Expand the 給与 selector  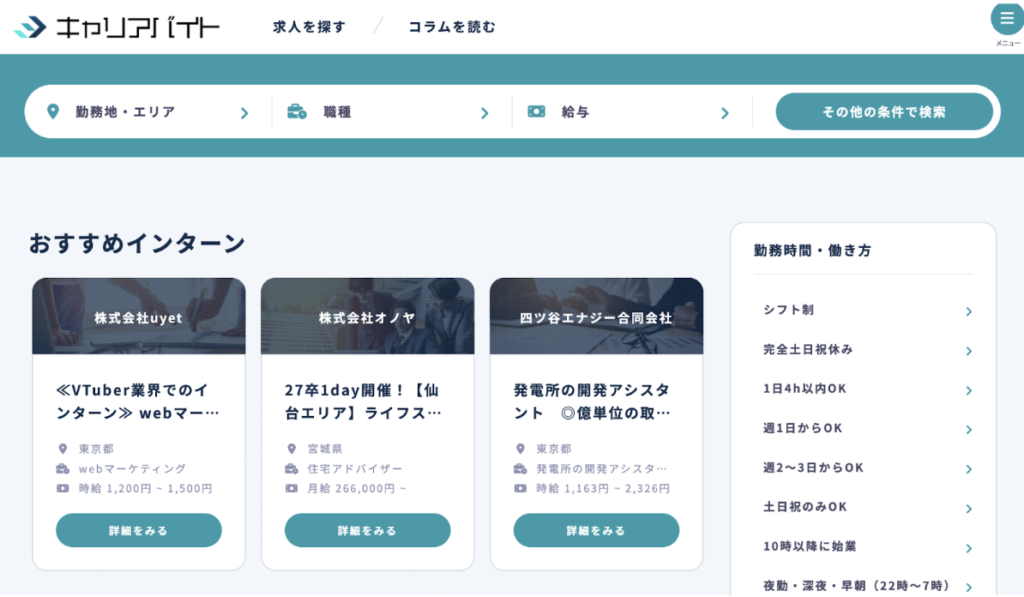pos(630,112)
